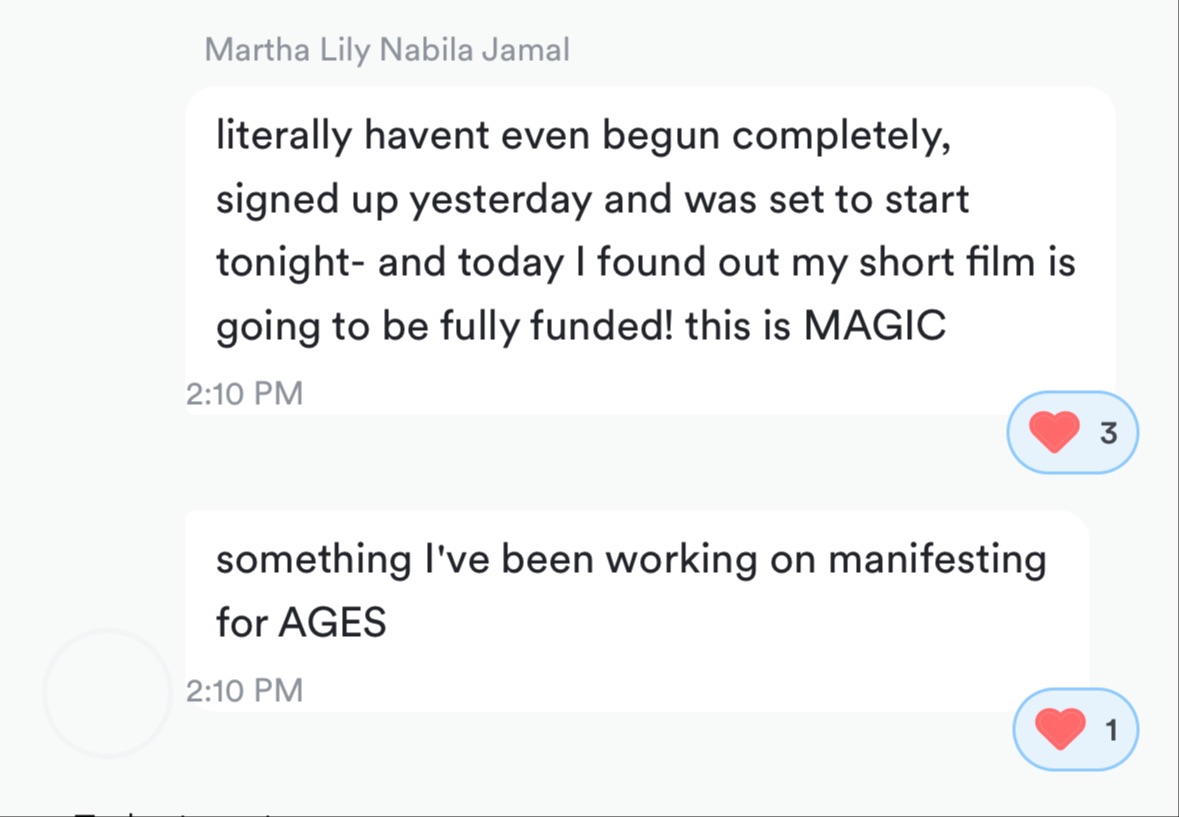This screenshot has width=1179, height=817.
Task: Click the text "literally havent even begun completely,"
Action: tap(583, 135)
